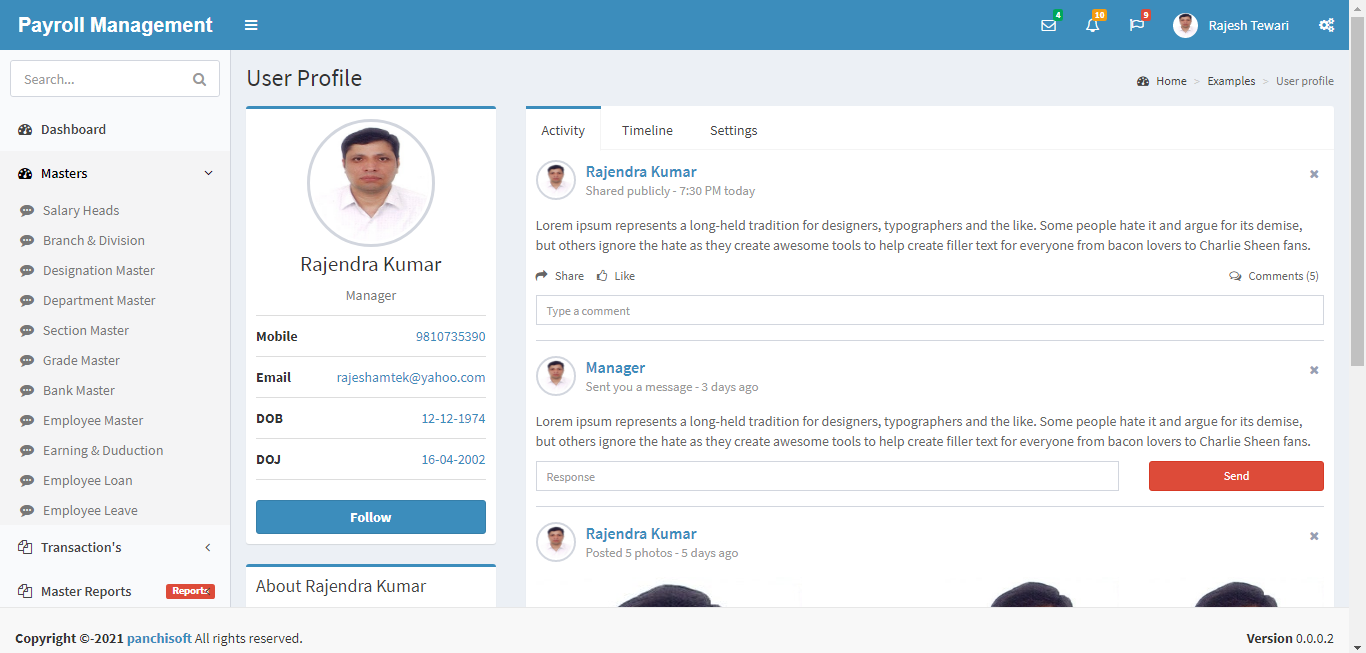Open the Settings tab
This screenshot has height=653, width=1366.
pyautogui.click(x=733, y=130)
